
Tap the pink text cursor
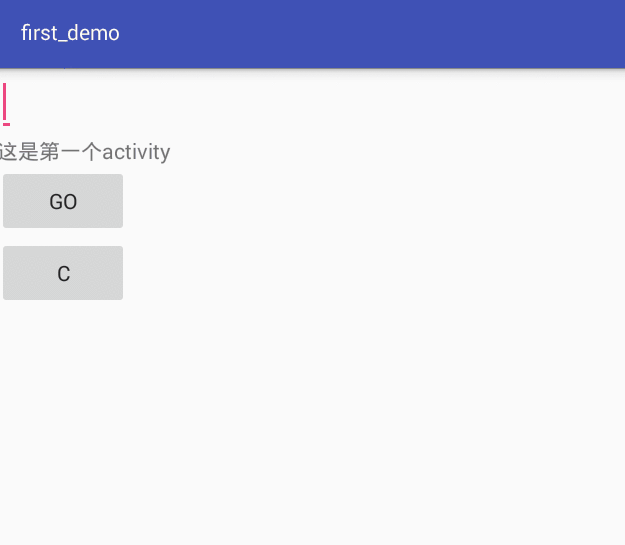5,102
